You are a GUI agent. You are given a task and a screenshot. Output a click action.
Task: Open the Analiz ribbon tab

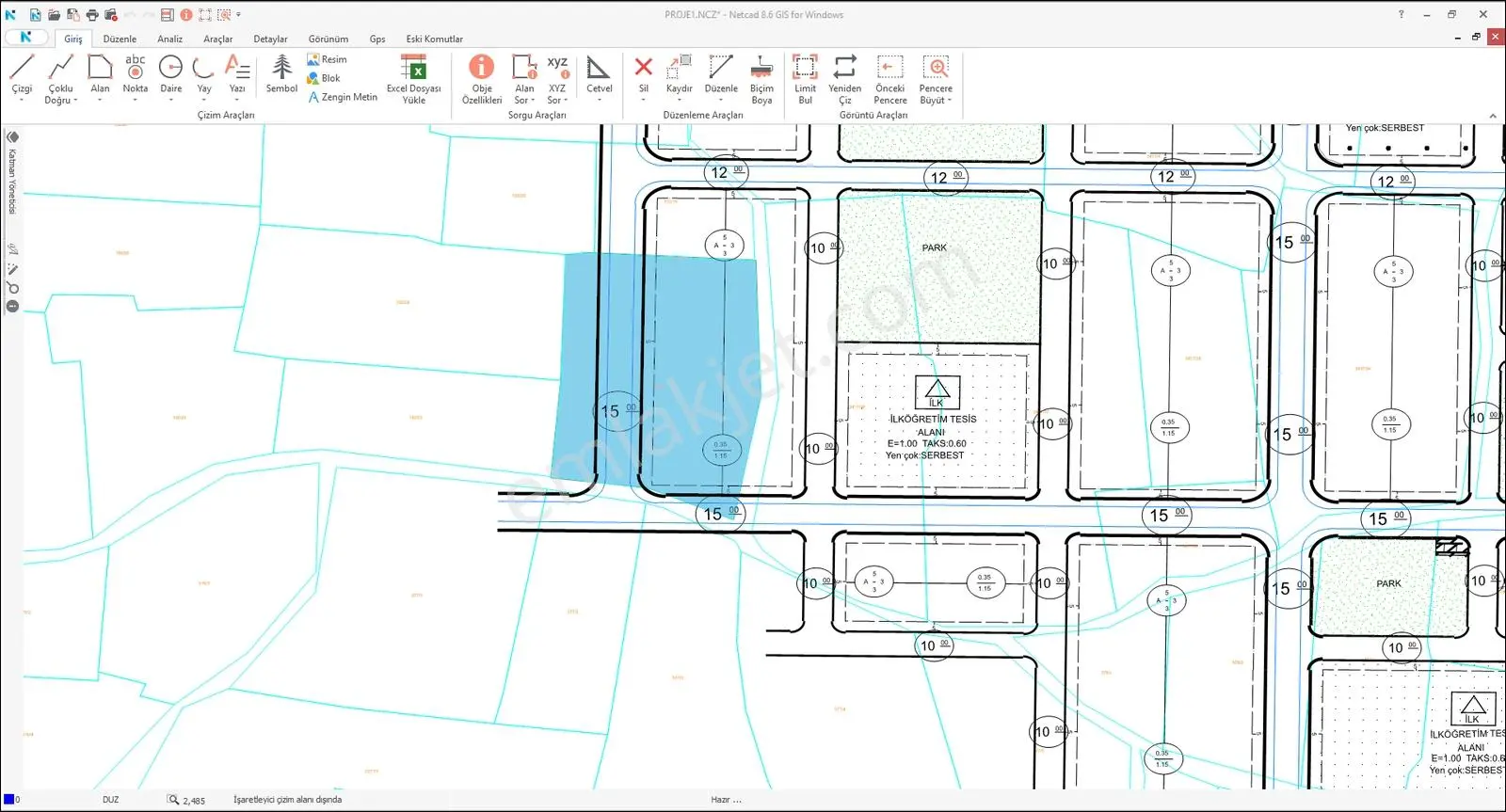point(170,39)
